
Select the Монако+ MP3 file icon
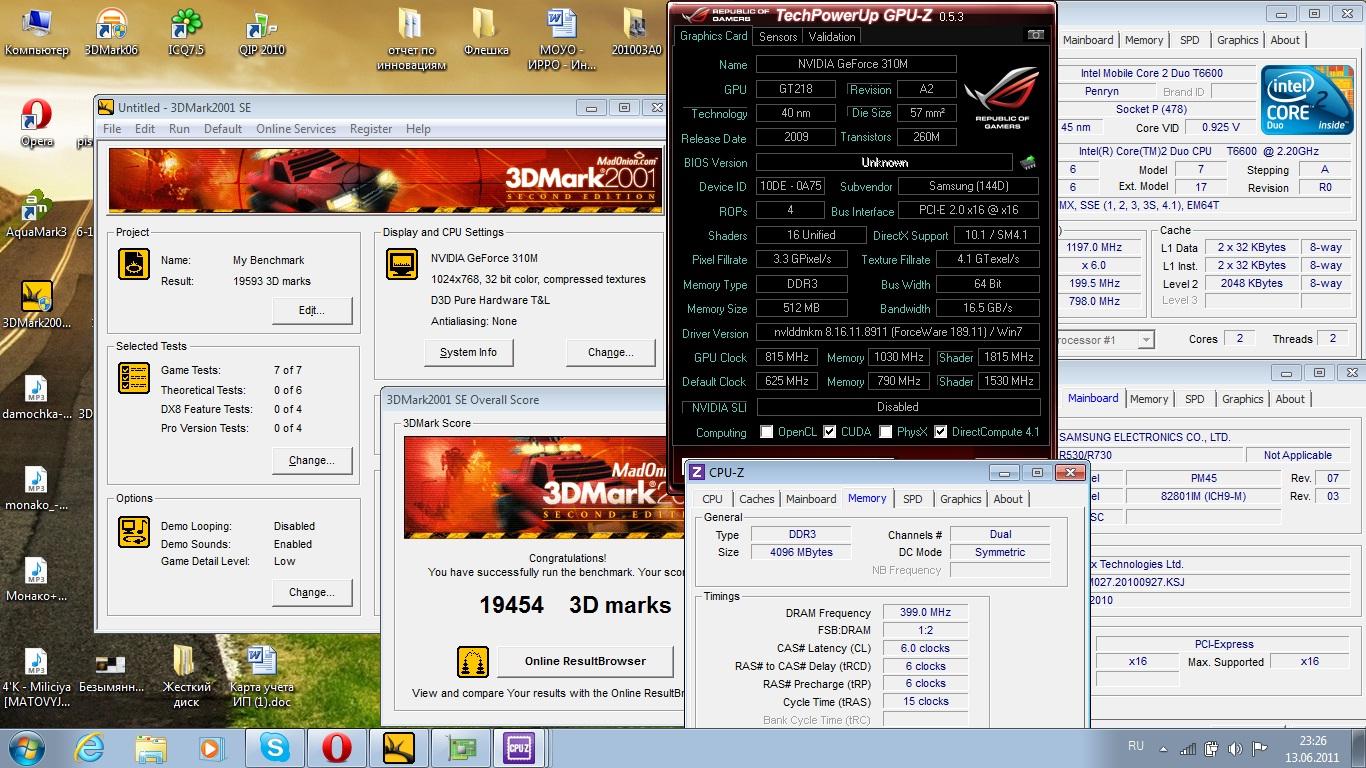[x=36, y=577]
